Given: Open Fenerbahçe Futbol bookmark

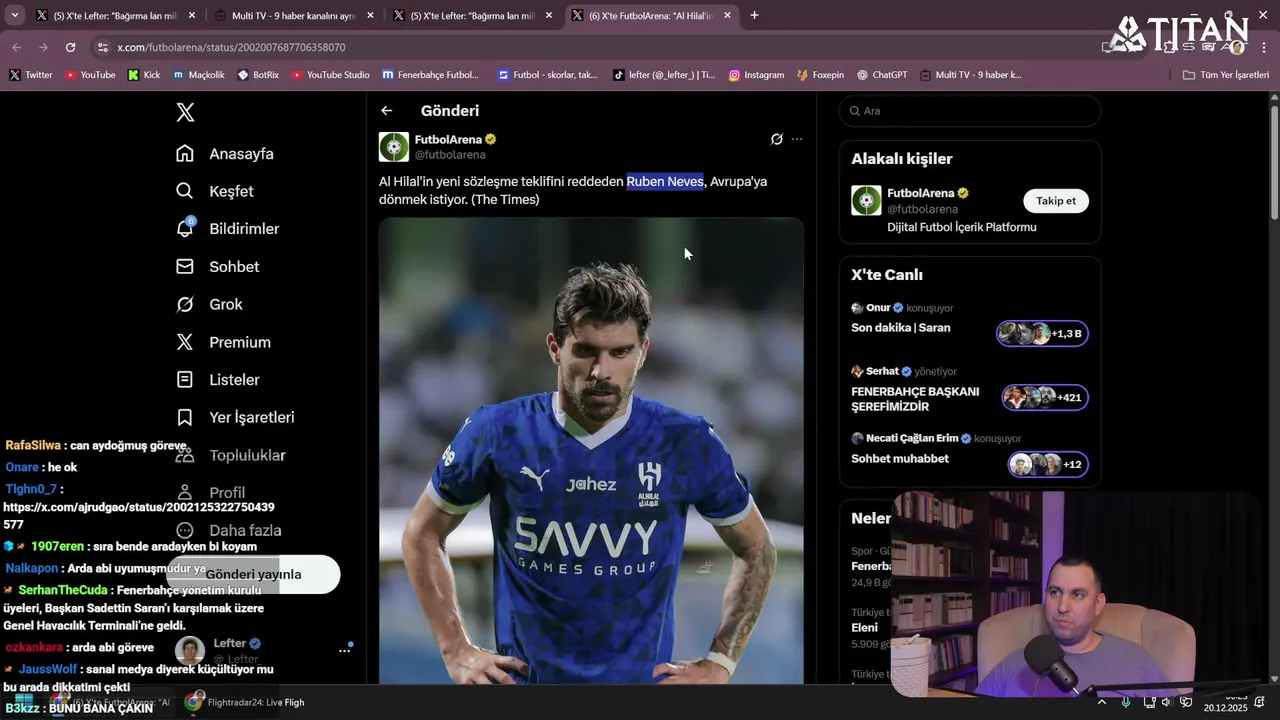Looking at the screenshot, I should pos(431,75).
